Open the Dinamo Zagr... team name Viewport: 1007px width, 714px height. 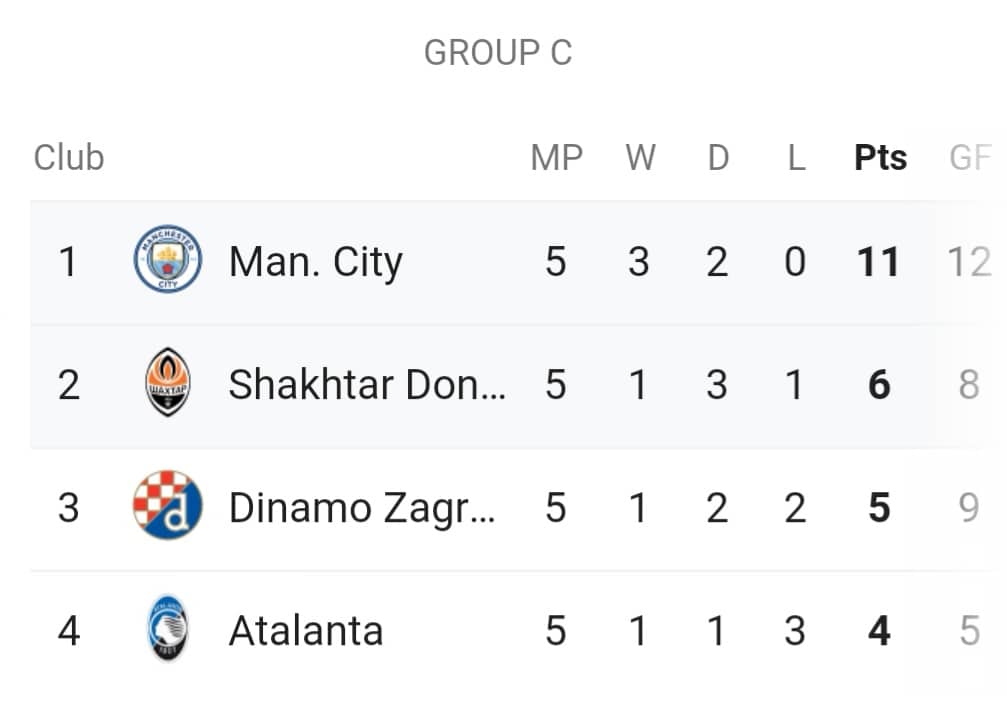click(362, 509)
